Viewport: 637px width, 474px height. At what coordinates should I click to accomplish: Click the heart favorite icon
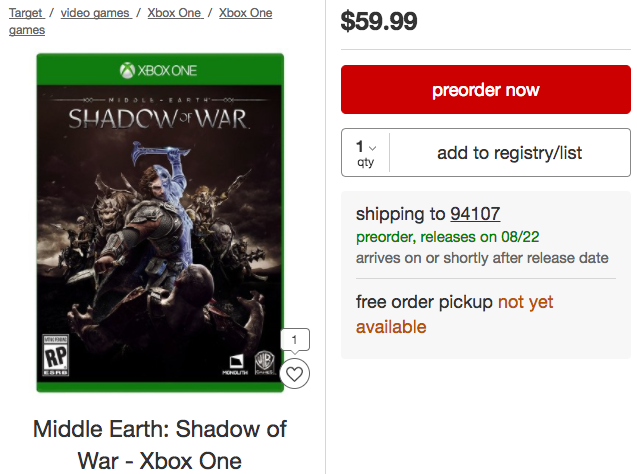[x=294, y=374]
